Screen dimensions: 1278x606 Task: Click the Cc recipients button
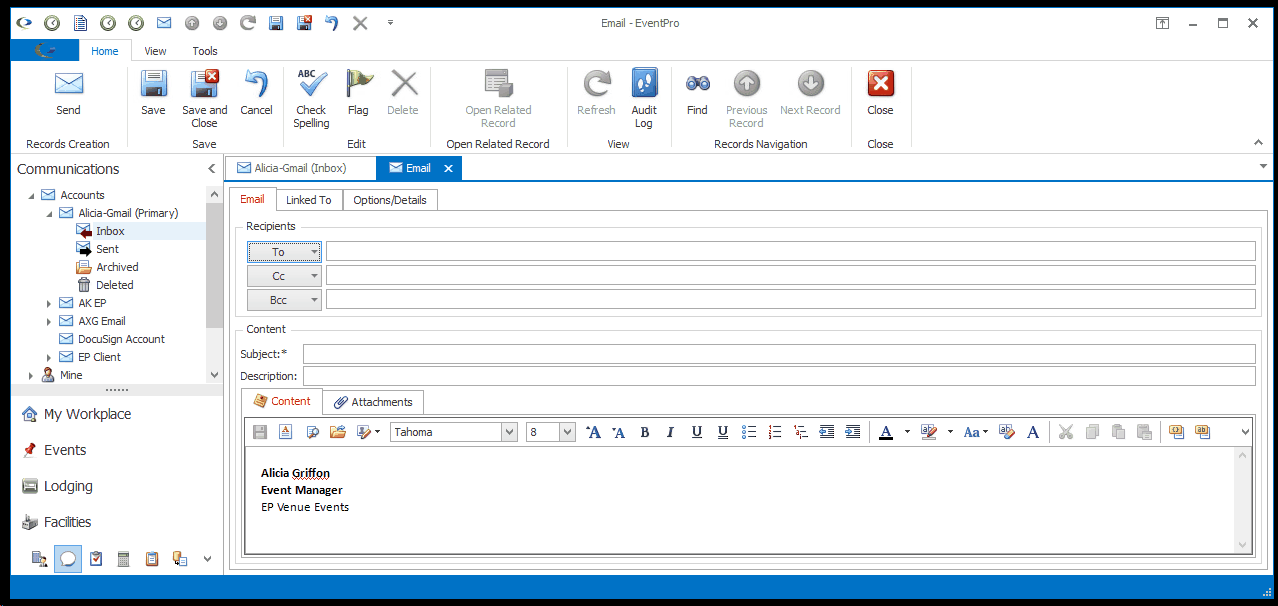coord(284,275)
